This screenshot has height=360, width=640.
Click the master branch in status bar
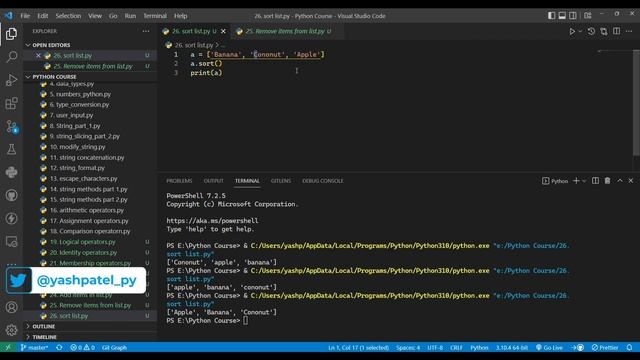(x=35, y=348)
